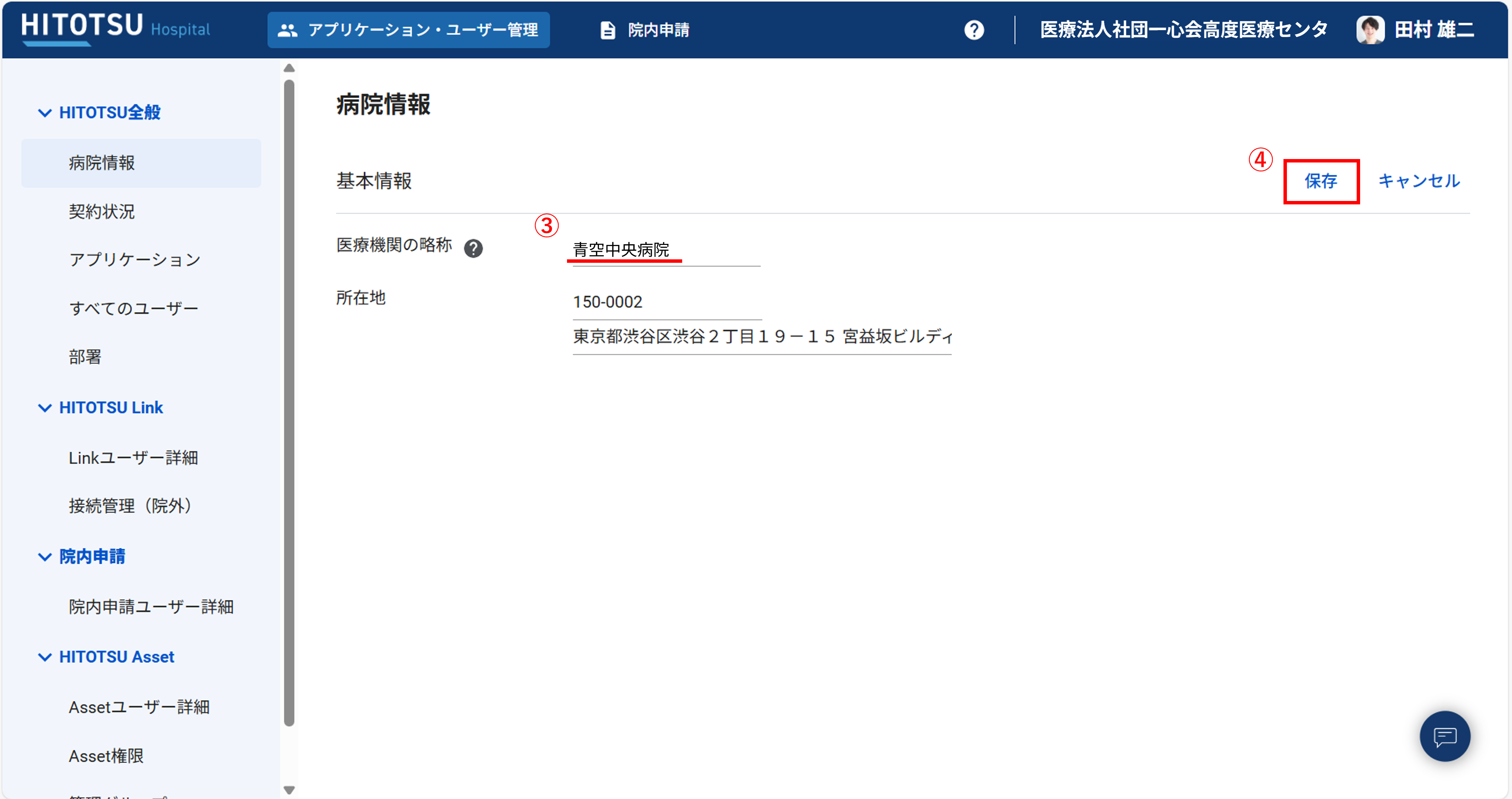Viewport: 1512px width, 799px height.
Task: Click the help question mark in header
Action: pyautogui.click(x=974, y=30)
